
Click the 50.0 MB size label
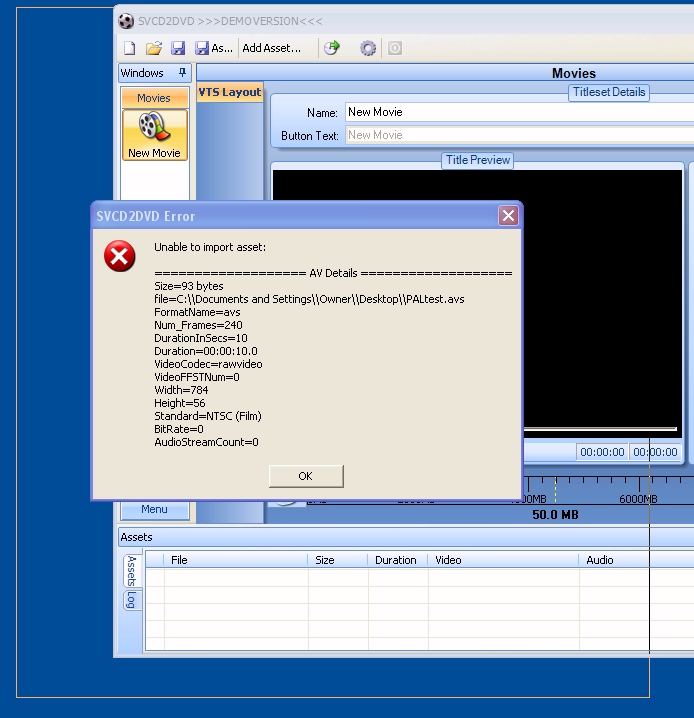(x=555, y=515)
